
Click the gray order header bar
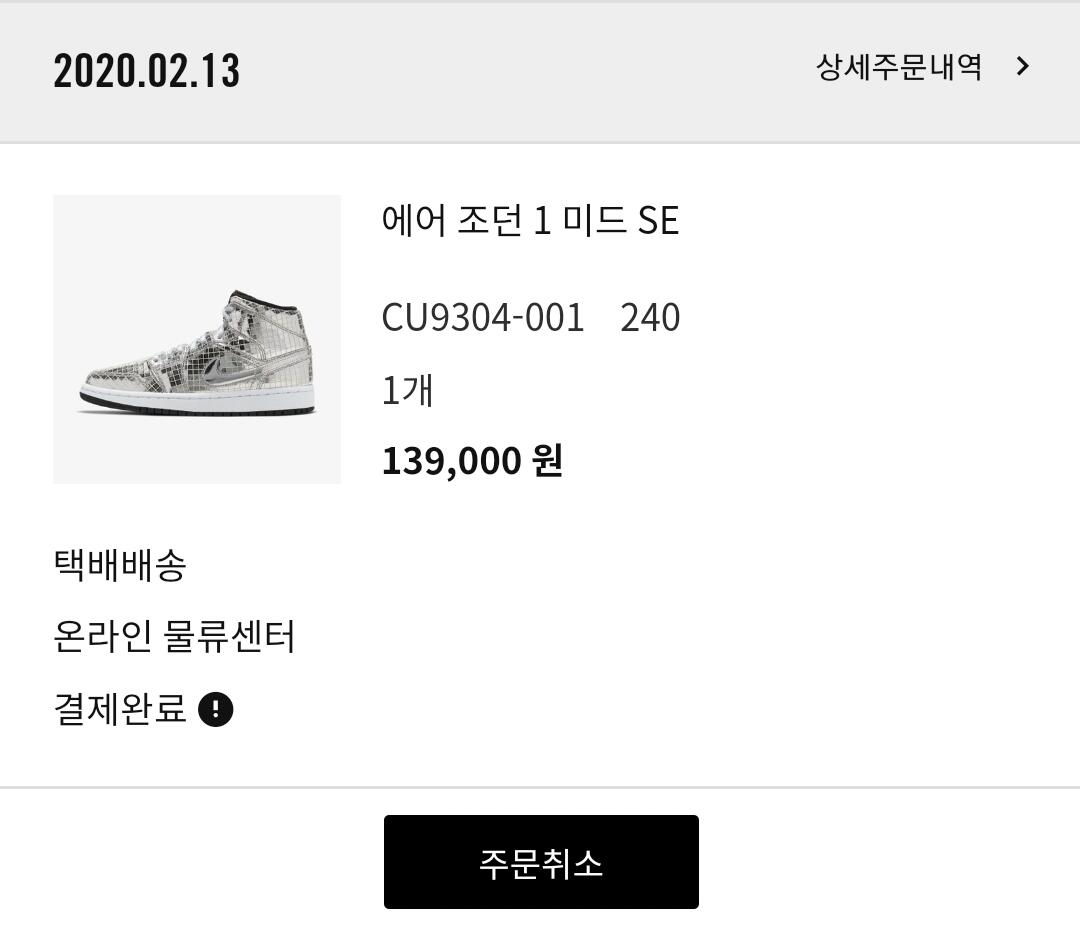[540, 72]
